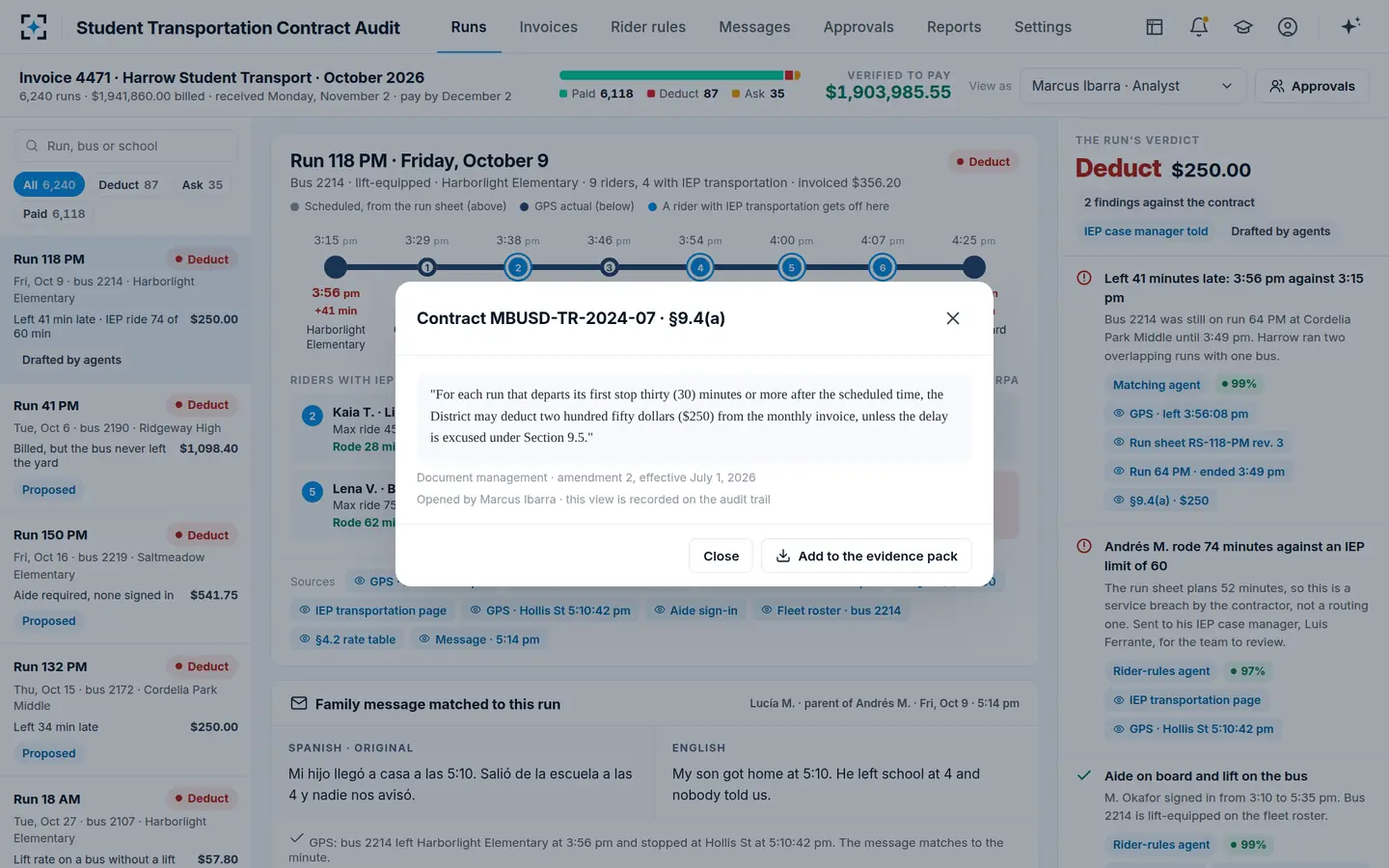Open the §4.2 rate table source chip
Viewport: 1389px width, 868px height.
coord(347,639)
